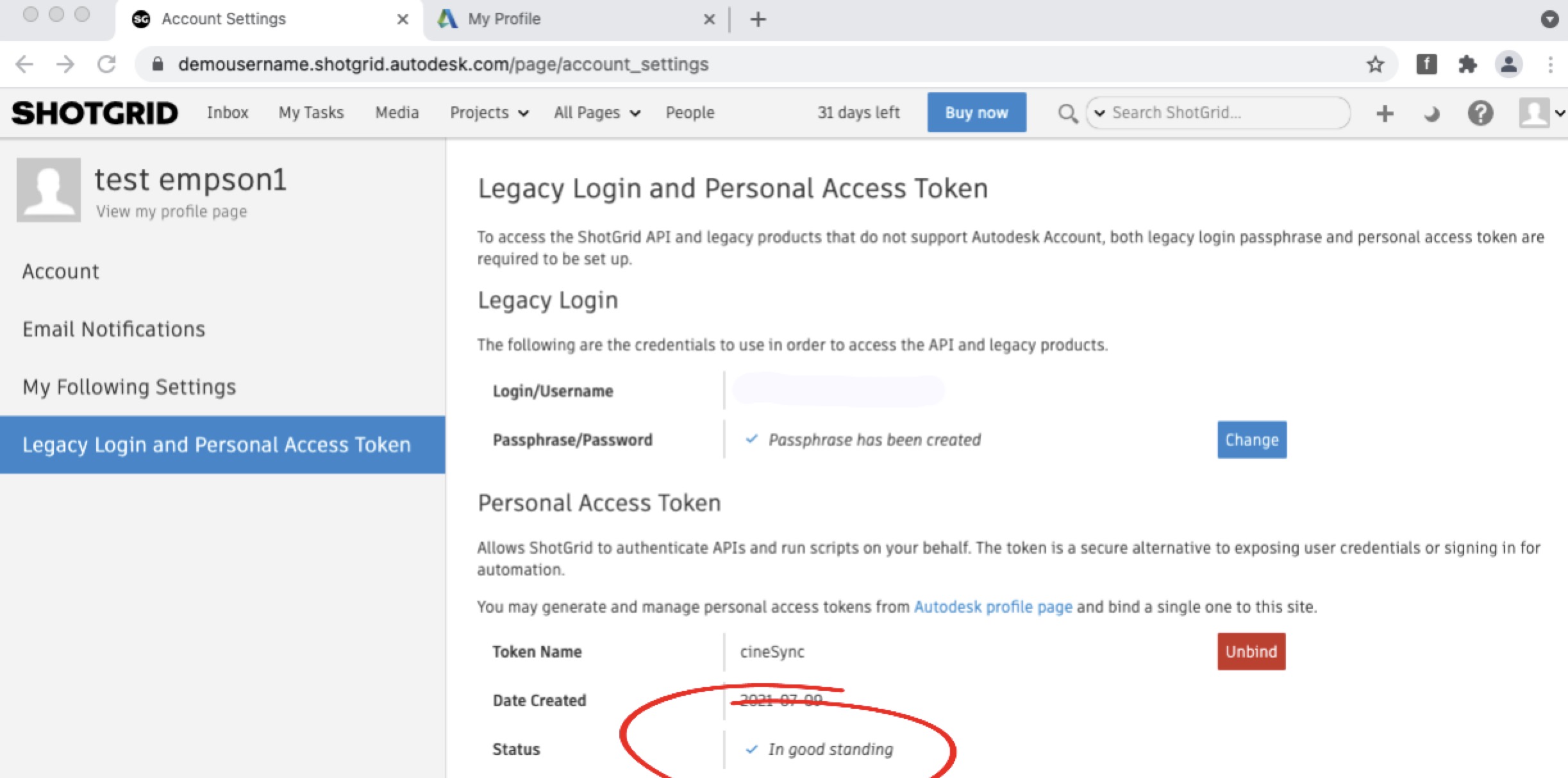Expand the All Pages dropdown
Screen dimensions: 1568x778
[x=597, y=113]
